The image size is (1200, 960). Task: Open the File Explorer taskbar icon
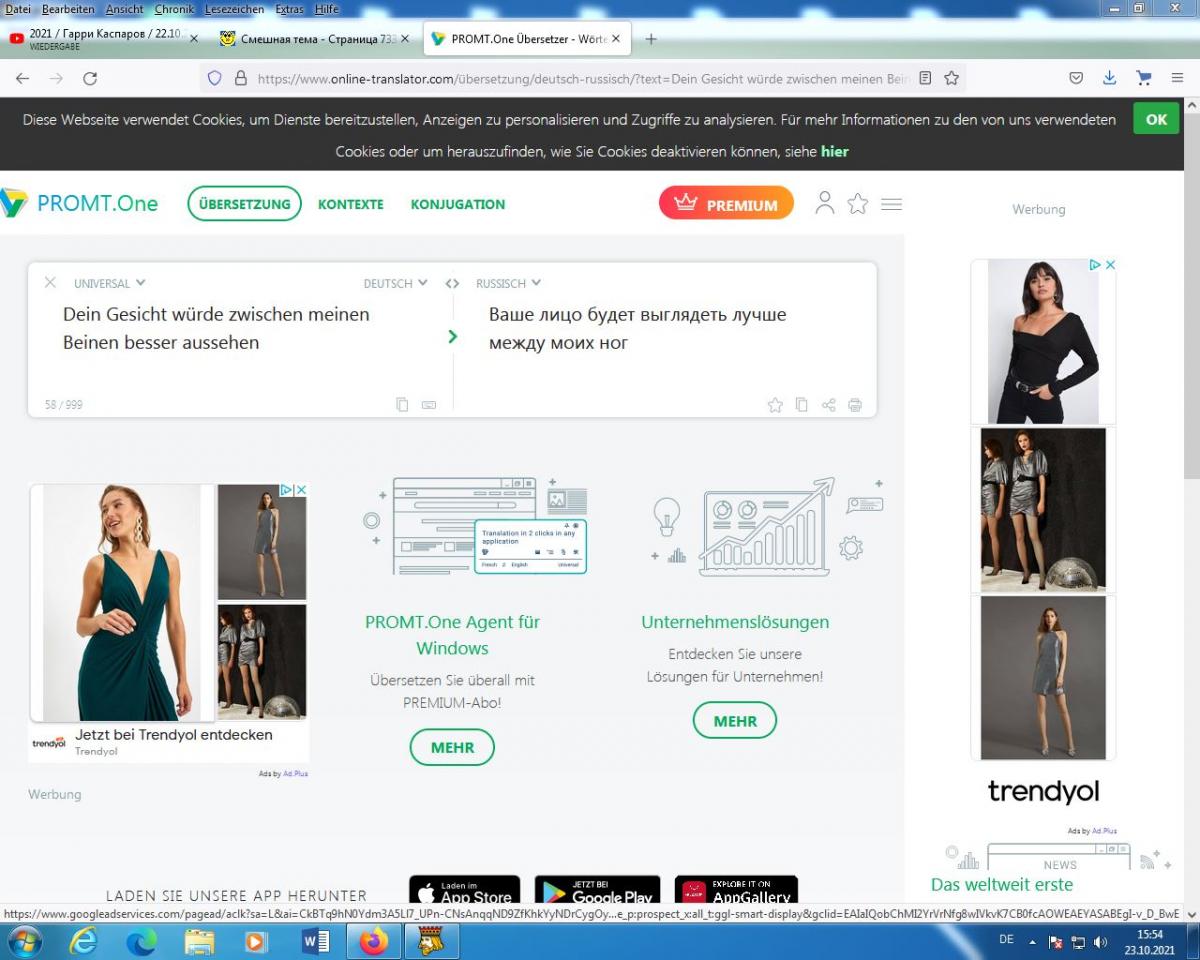click(x=199, y=941)
